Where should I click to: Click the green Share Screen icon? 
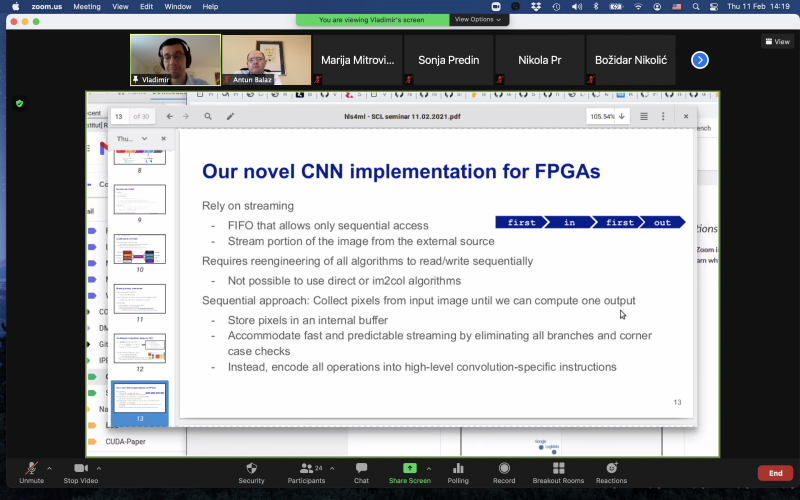click(409, 468)
